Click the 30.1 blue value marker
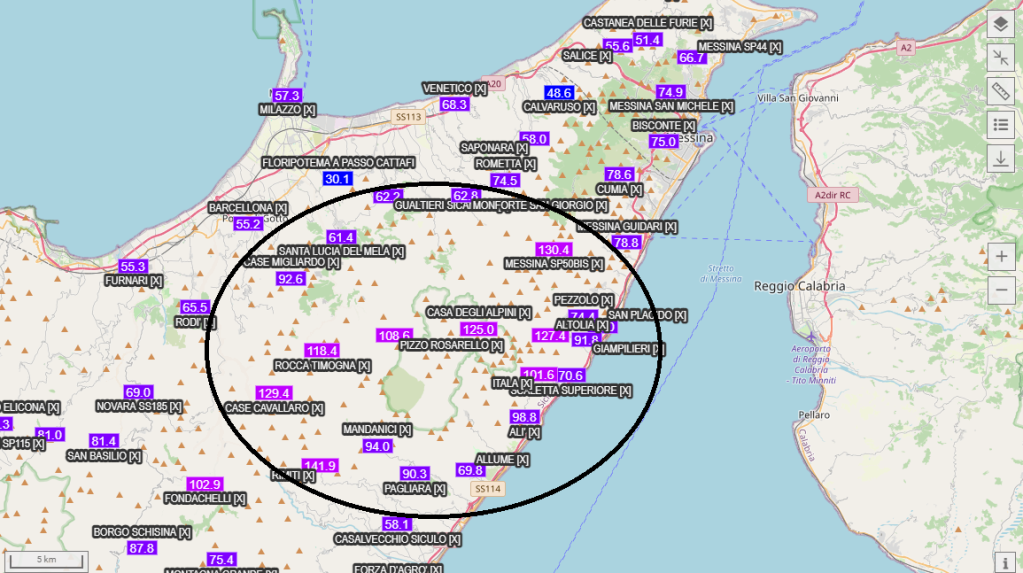This screenshot has height=573, width=1023. coord(338,179)
